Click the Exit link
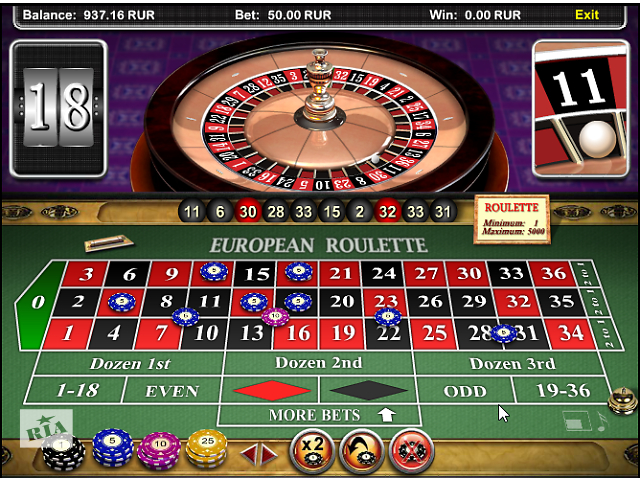The image size is (640, 480). (x=587, y=15)
